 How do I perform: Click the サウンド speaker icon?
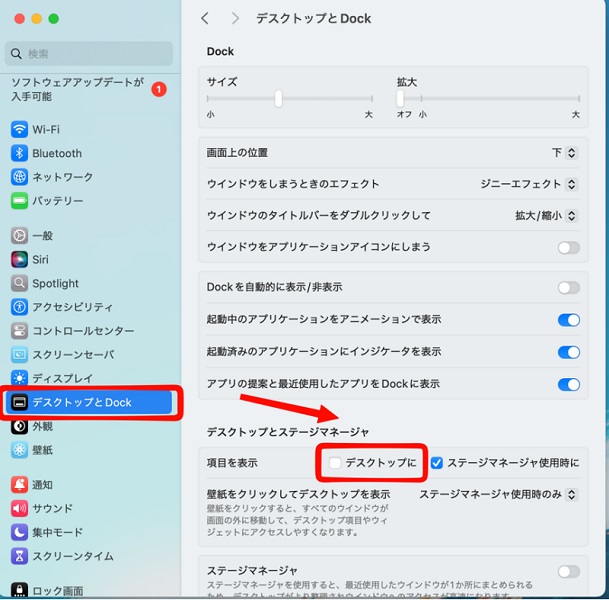[19, 508]
